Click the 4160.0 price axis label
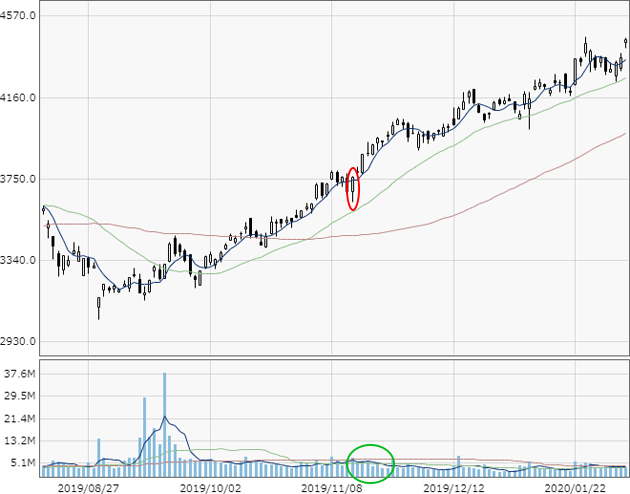Viewport: 630px width, 494px height. coord(17,98)
